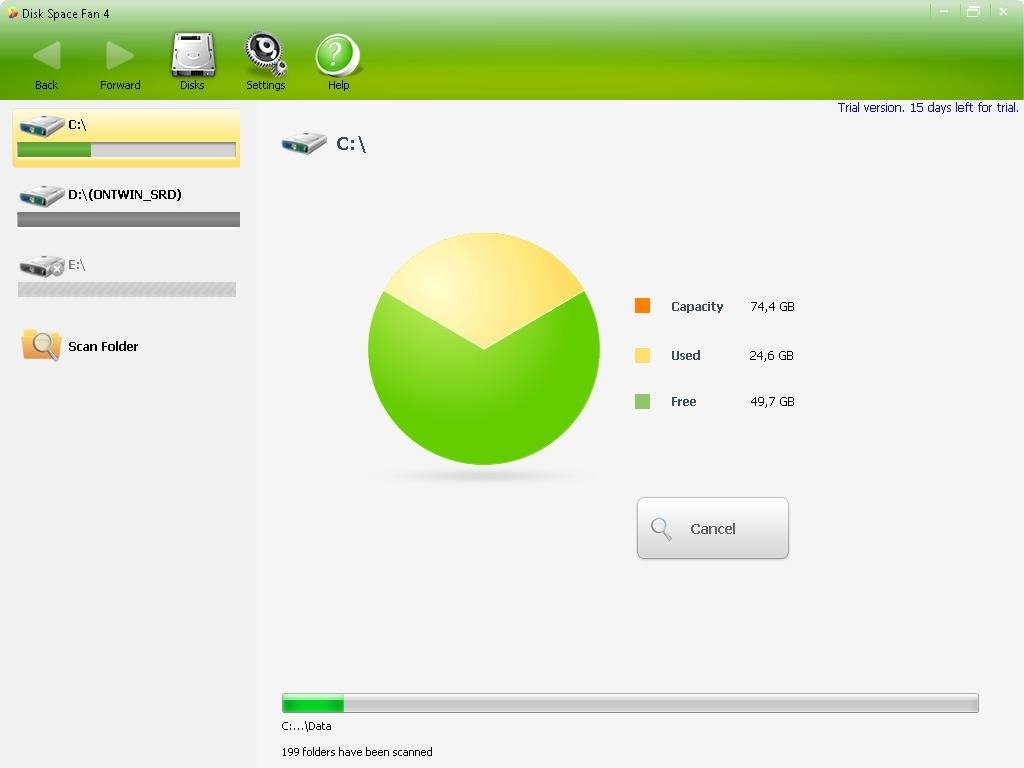
Task: Click the '49,7 GB' free value
Action: [772, 401]
